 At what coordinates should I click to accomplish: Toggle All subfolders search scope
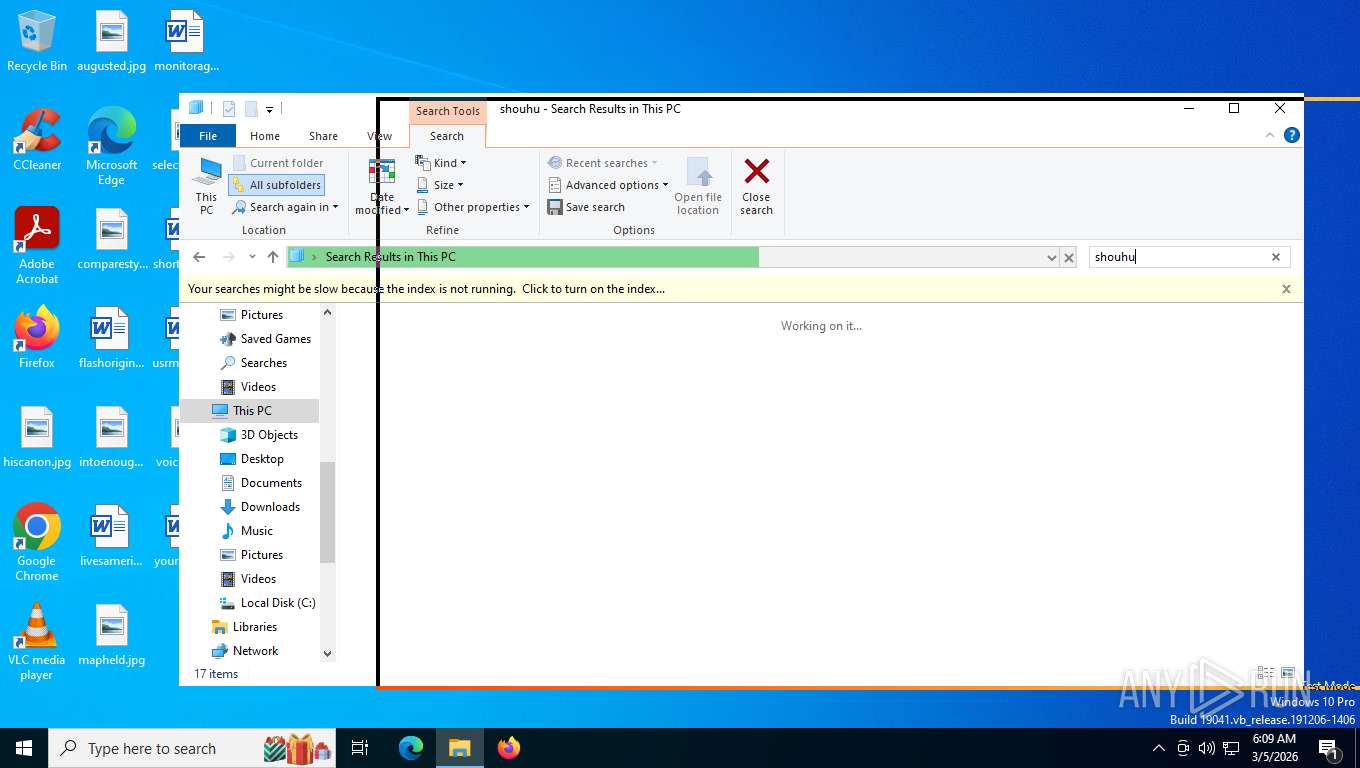276,185
